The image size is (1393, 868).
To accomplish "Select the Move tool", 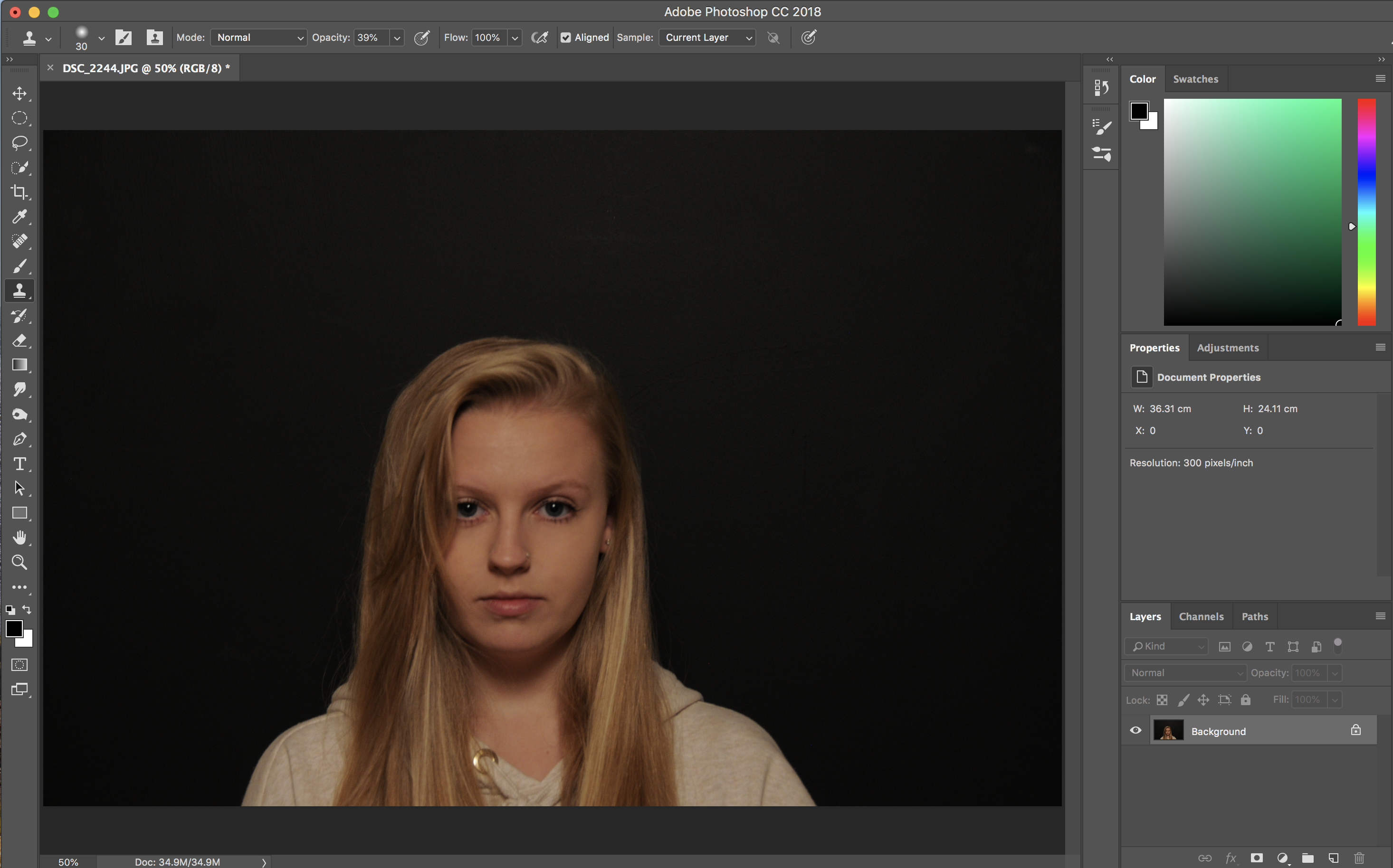I will point(19,94).
